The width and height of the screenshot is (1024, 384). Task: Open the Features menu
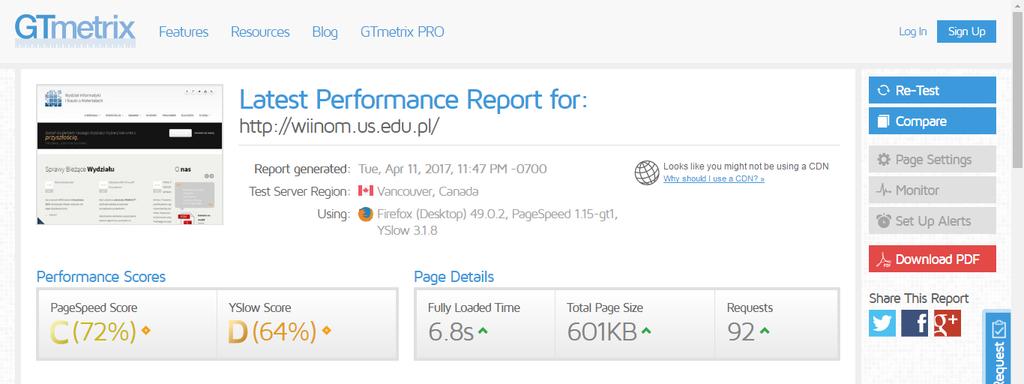184,32
